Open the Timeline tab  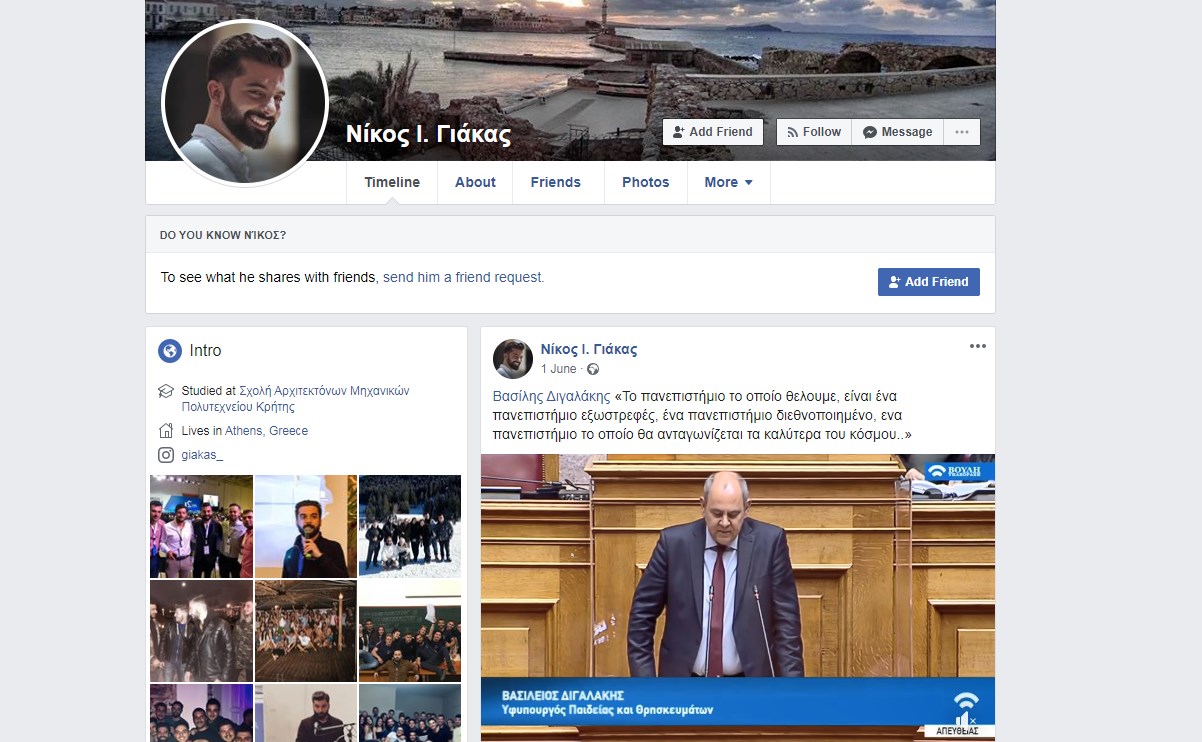(x=392, y=182)
